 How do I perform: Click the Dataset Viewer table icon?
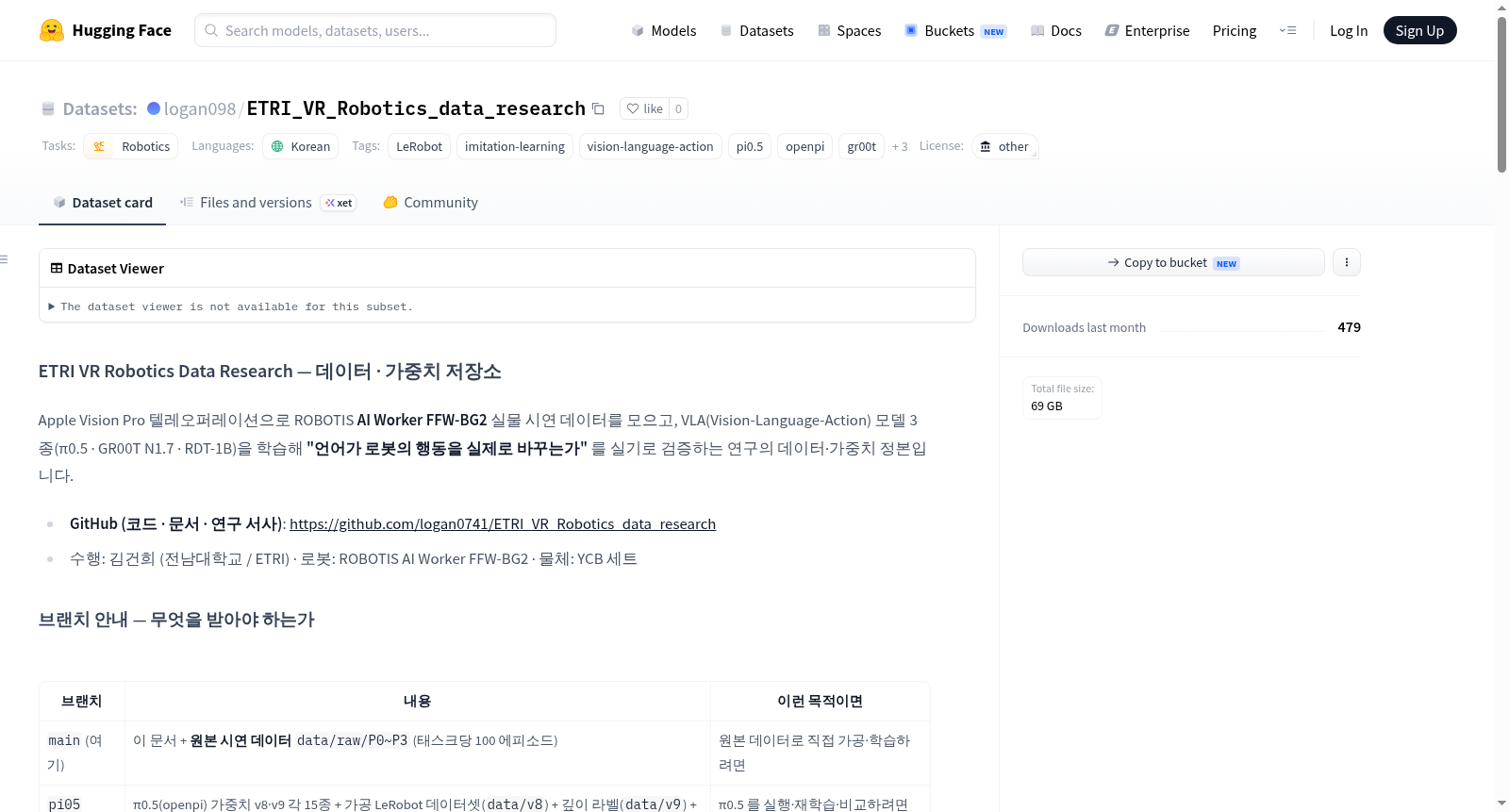tap(57, 269)
